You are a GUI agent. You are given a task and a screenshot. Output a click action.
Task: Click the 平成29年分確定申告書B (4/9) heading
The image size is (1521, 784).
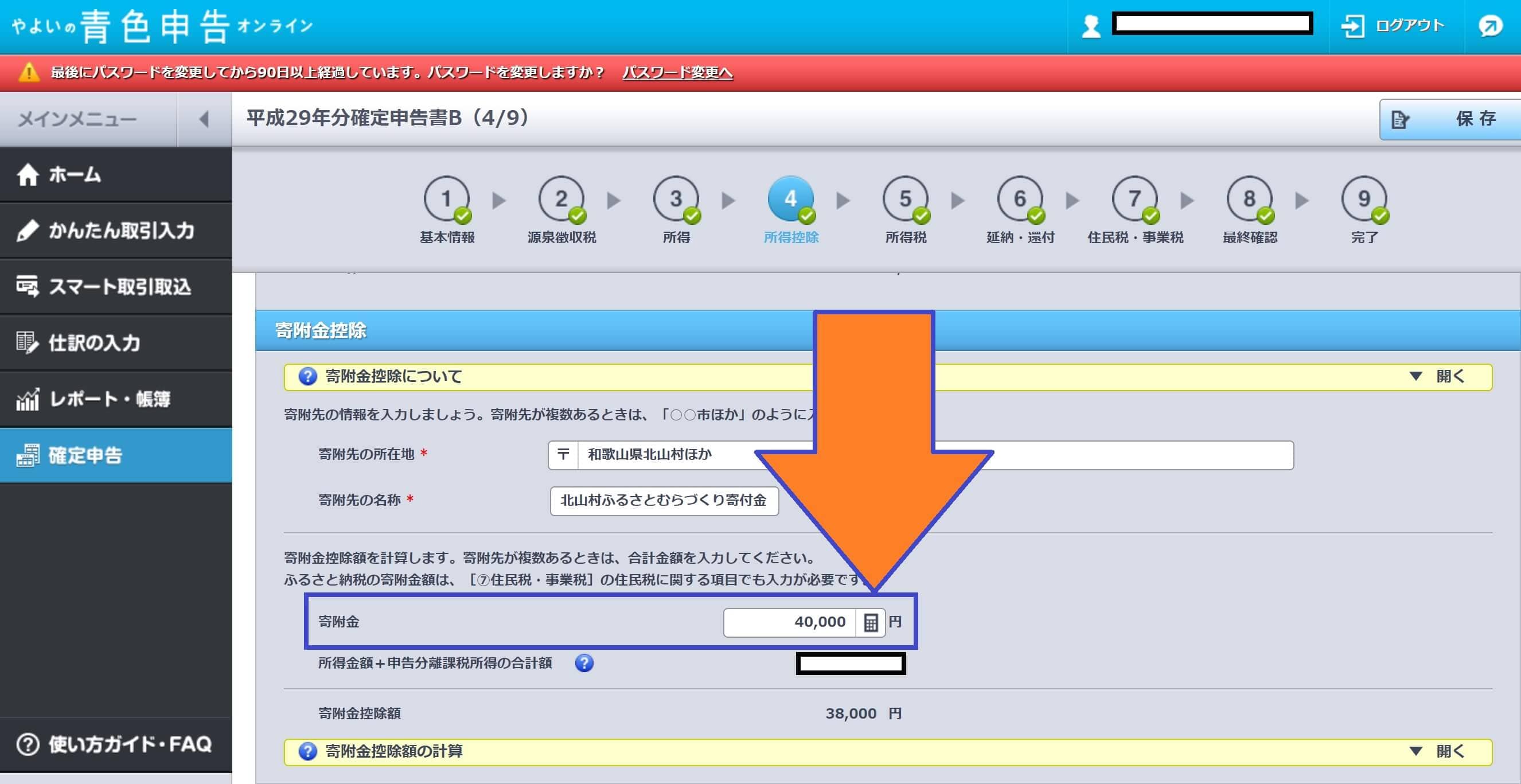tap(387, 118)
